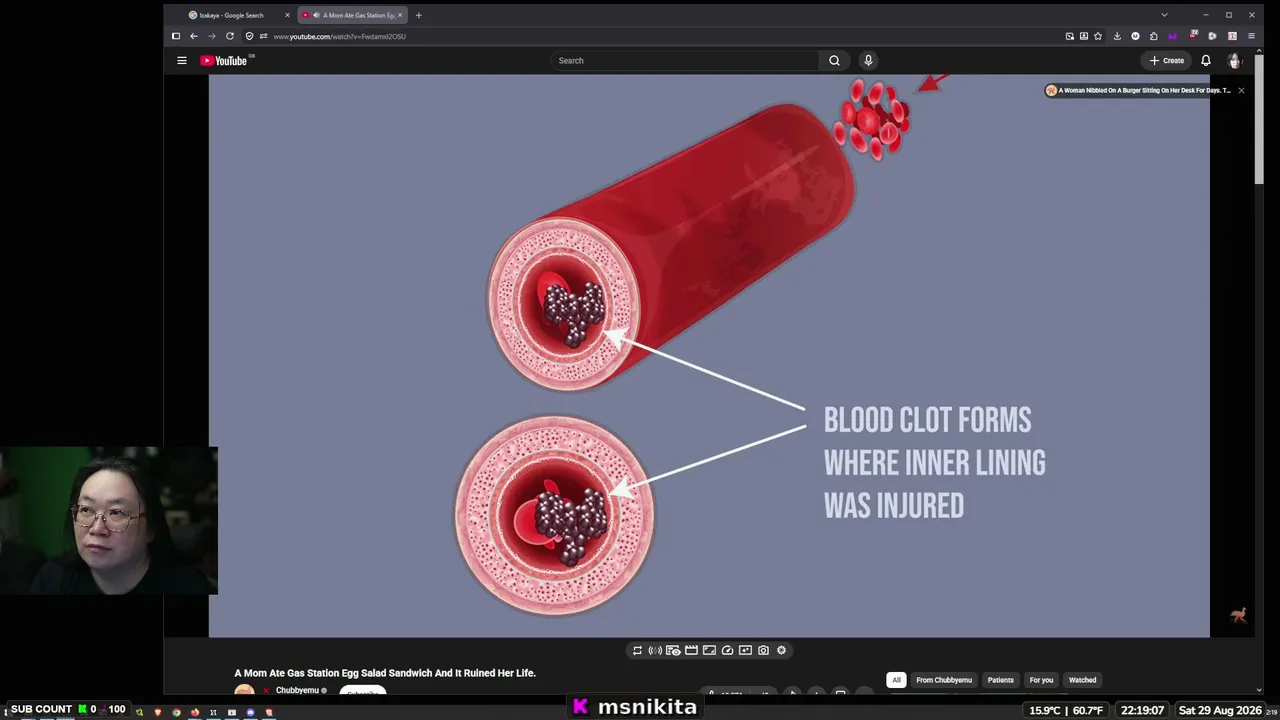The image size is (1280, 720).
Task: Click the clock showing 22:19:07
Action: tap(1143, 710)
